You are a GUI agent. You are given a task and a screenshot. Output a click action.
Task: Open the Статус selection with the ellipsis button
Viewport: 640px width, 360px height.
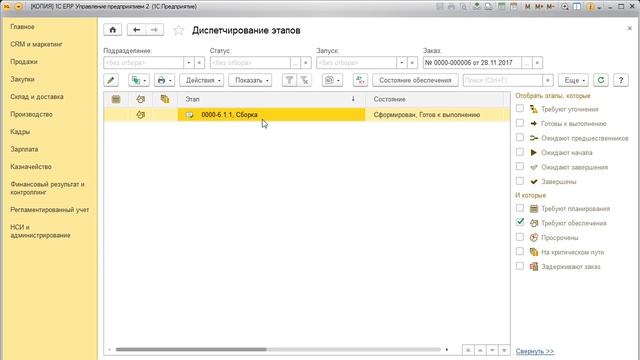[295, 63]
